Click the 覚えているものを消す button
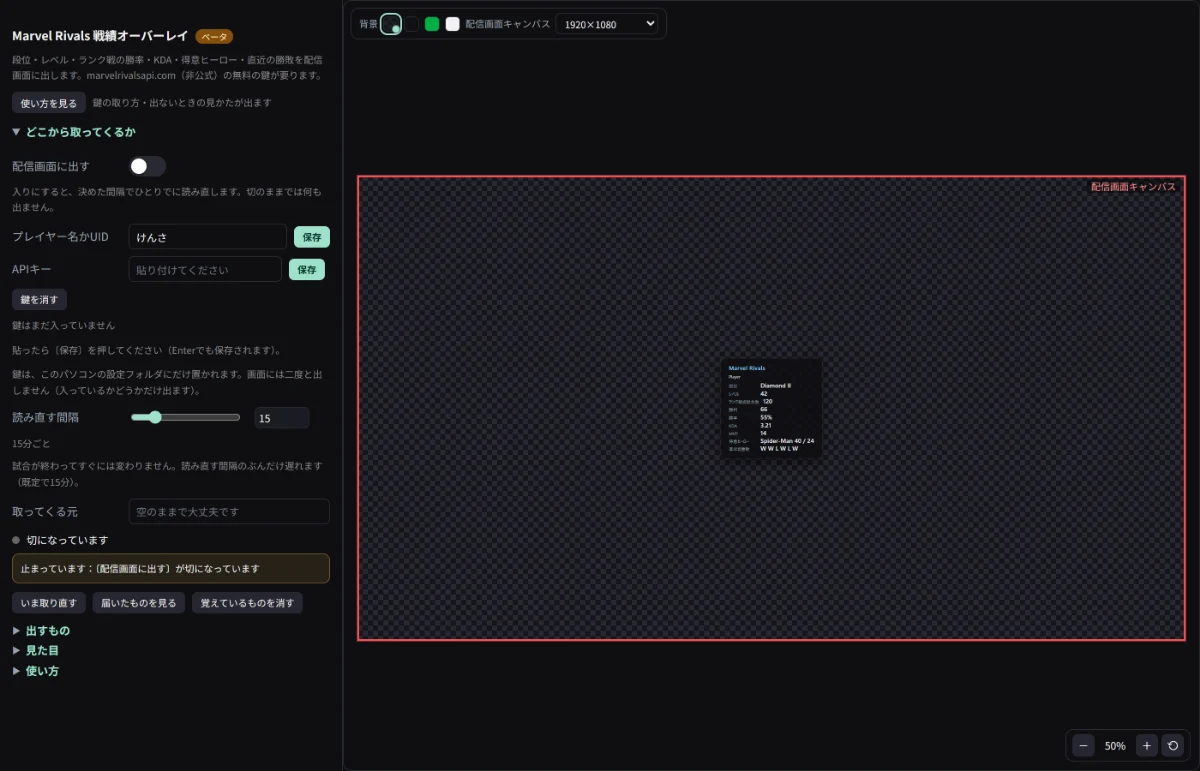This screenshot has width=1200, height=771. [247, 603]
